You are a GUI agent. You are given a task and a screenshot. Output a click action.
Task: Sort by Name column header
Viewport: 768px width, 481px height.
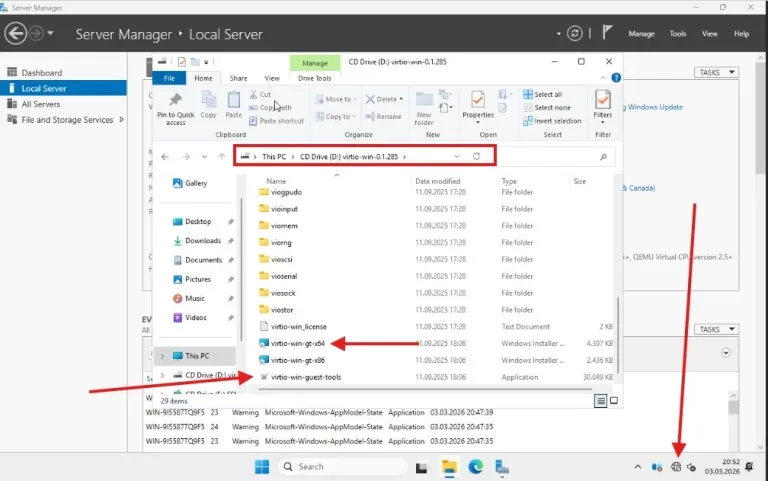[x=276, y=181]
